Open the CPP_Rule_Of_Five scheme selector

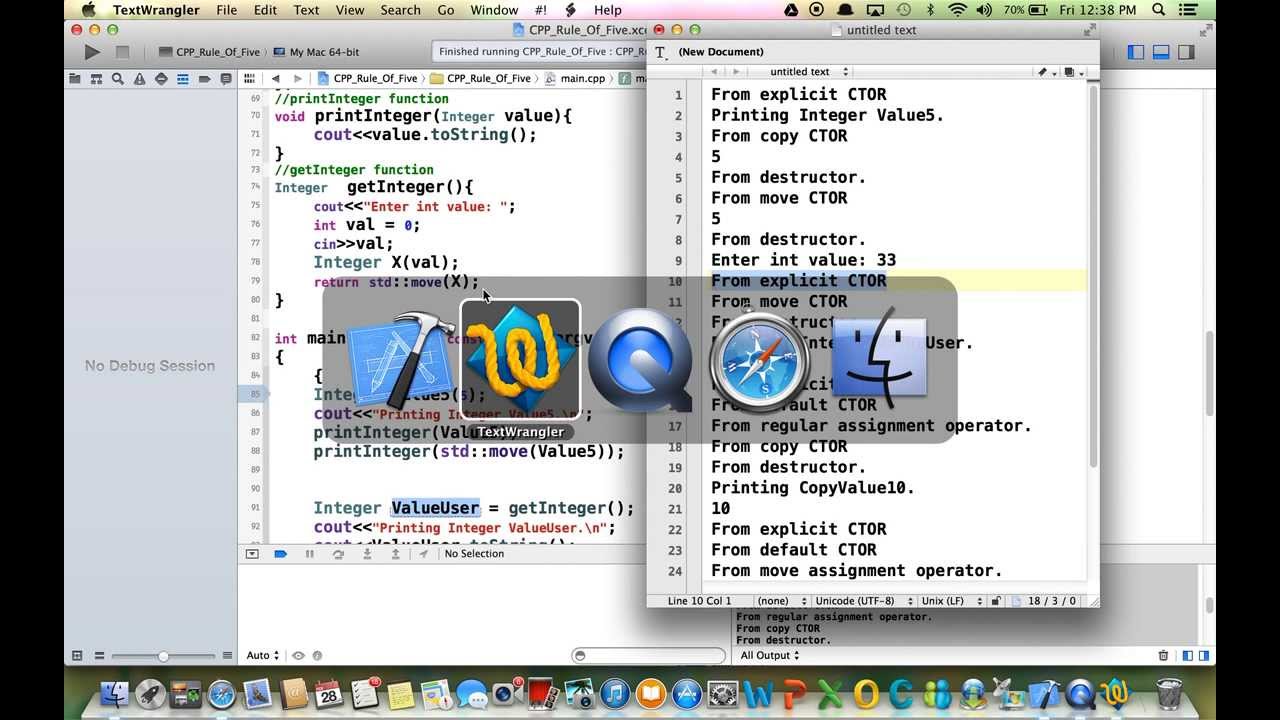tap(212, 52)
